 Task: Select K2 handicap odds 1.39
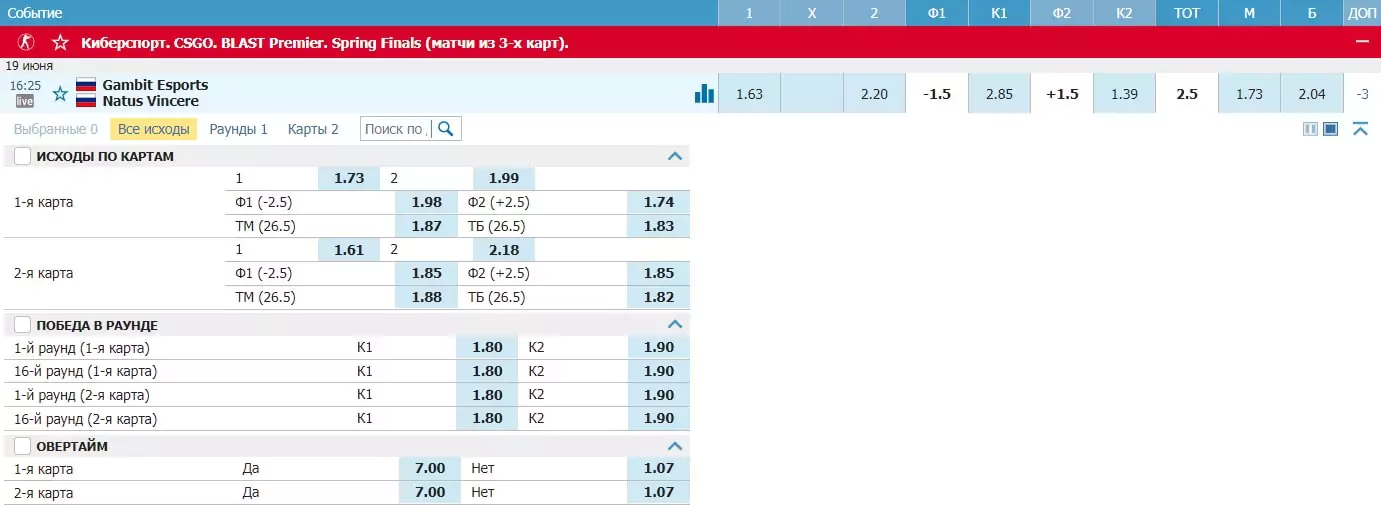1124,94
